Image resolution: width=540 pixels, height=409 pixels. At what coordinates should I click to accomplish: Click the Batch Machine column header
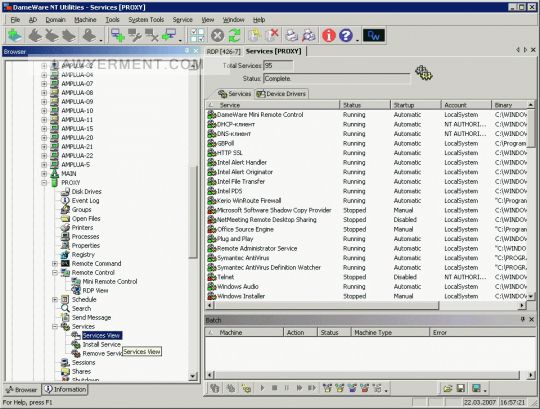(x=244, y=332)
